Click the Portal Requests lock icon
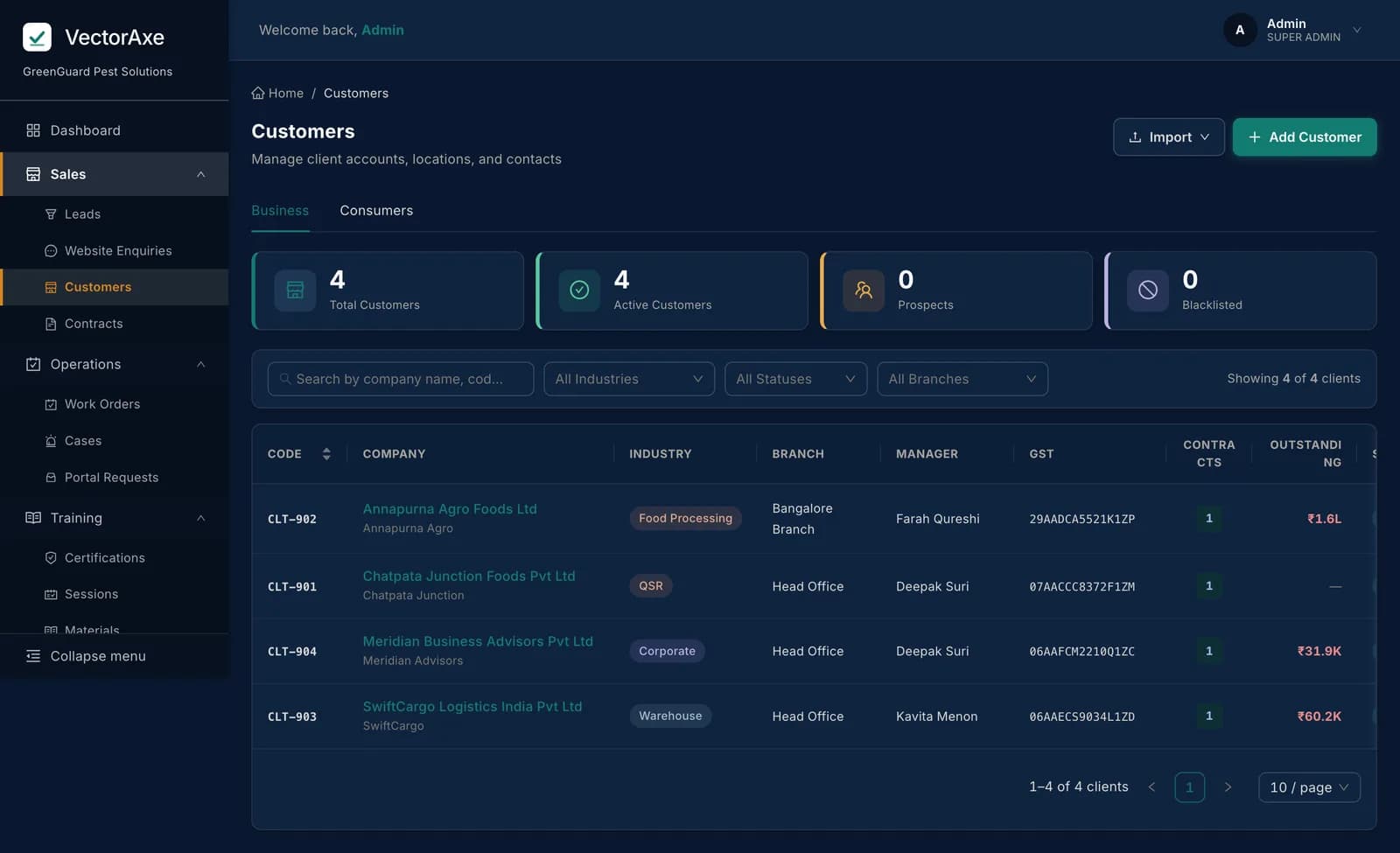 (x=51, y=478)
